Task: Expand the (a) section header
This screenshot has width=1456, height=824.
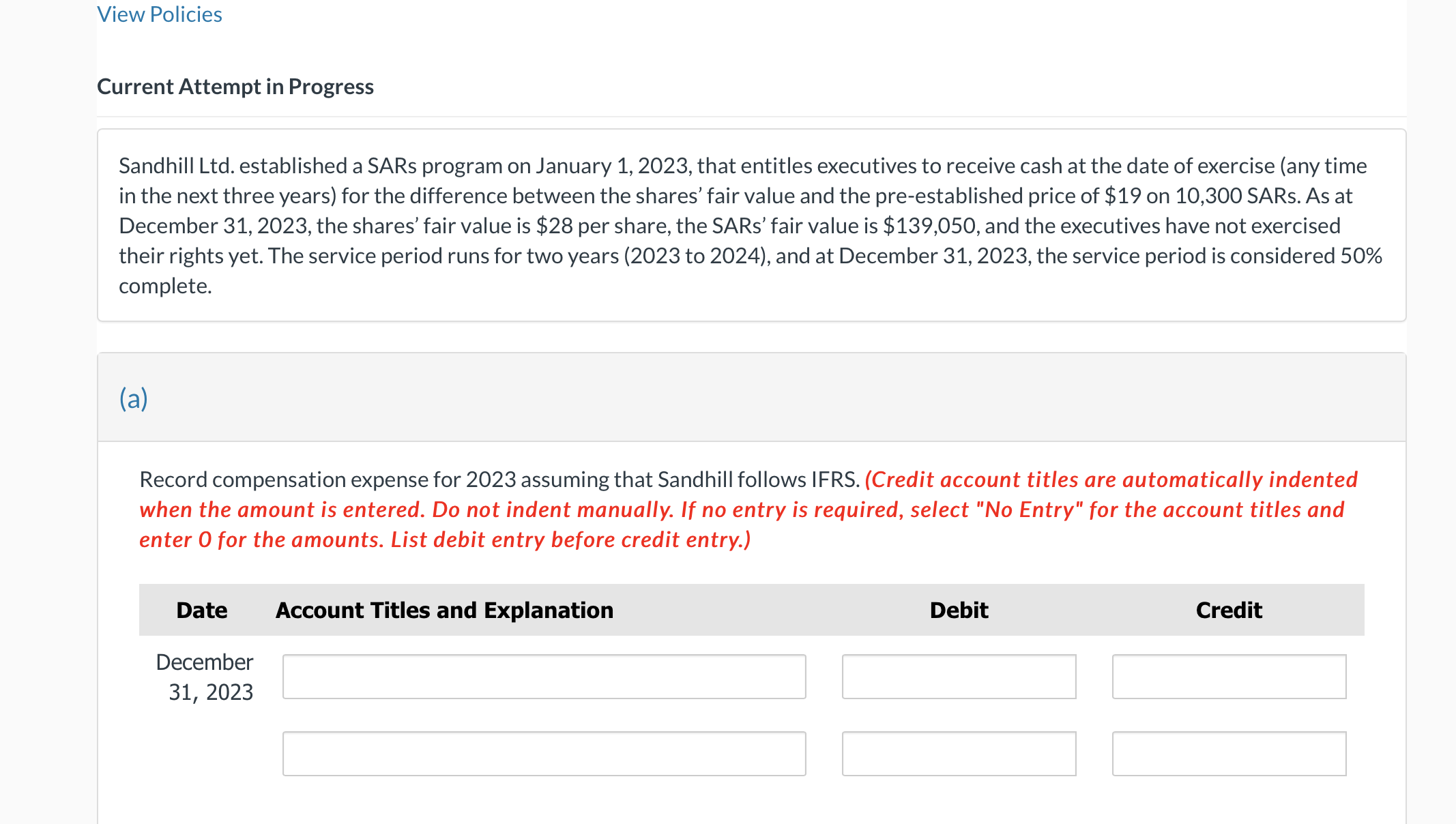Action: pyautogui.click(x=134, y=398)
